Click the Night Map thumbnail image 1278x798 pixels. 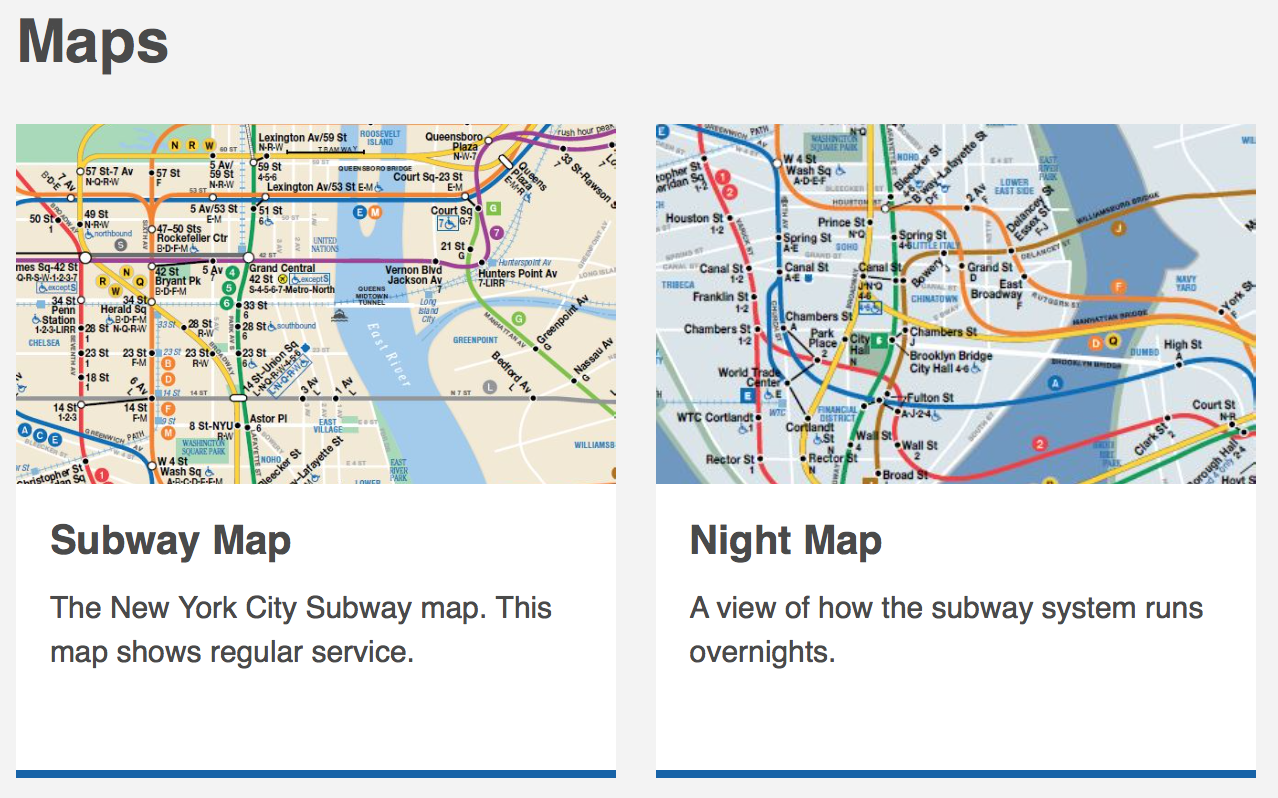tap(955, 304)
